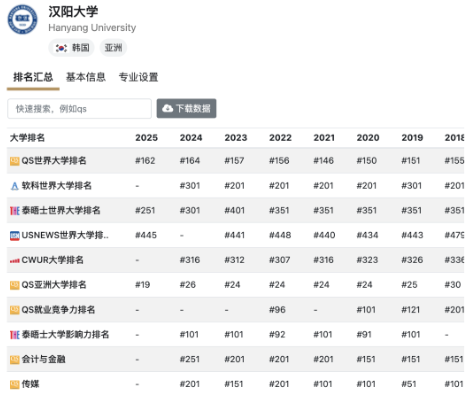Click the 汉阳大学 title heading
This screenshot has width=468, height=402.
pyautogui.click(x=73, y=12)
